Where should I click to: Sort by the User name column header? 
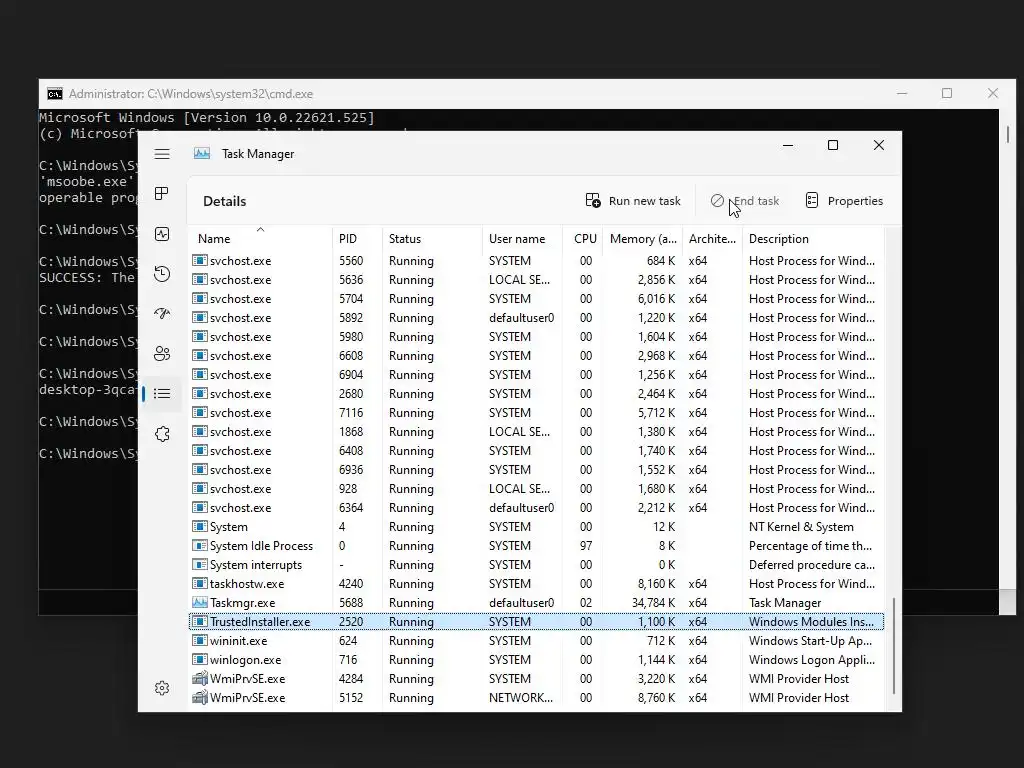[x=522, y=238]
